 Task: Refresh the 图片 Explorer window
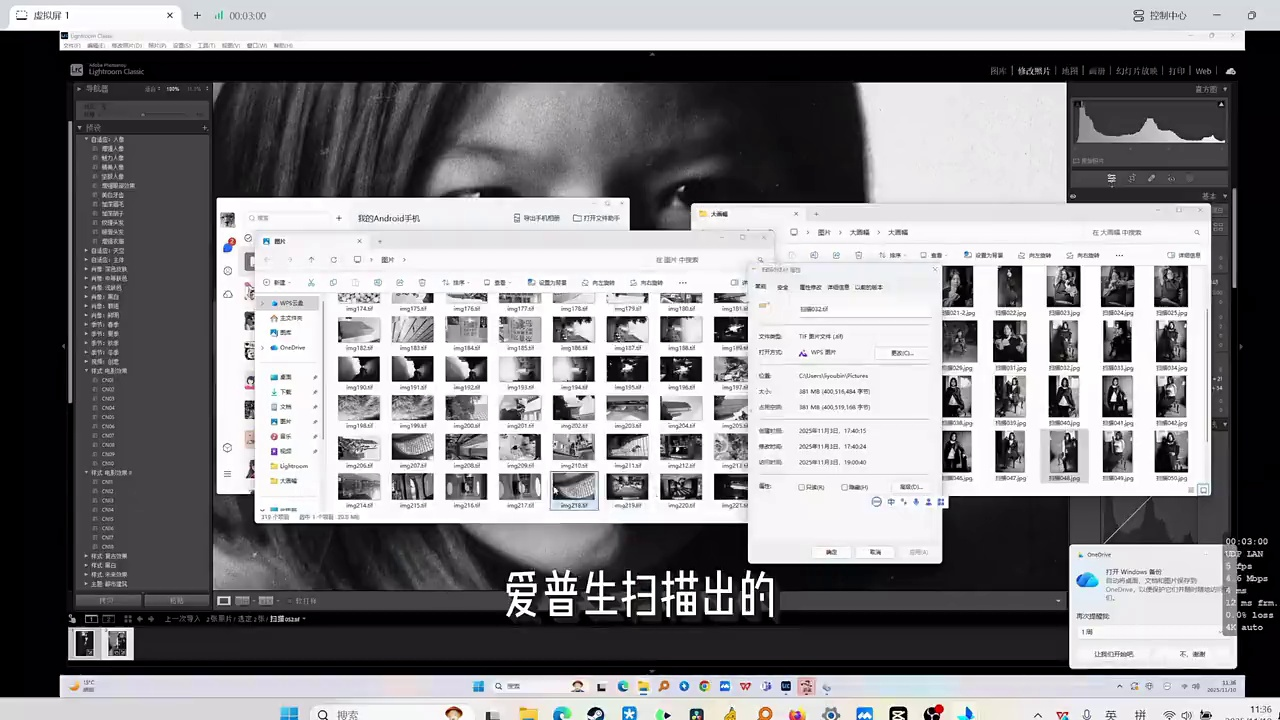coord(333,260)
